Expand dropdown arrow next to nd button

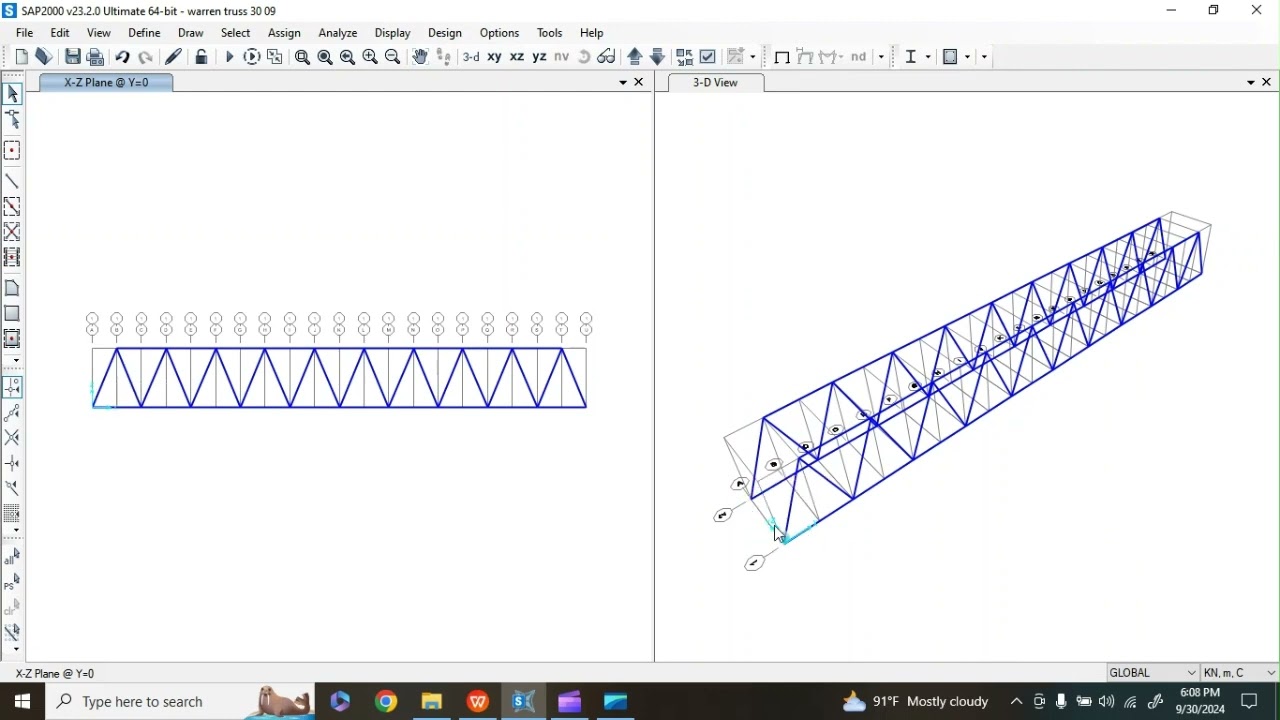(x=882, y=57)
